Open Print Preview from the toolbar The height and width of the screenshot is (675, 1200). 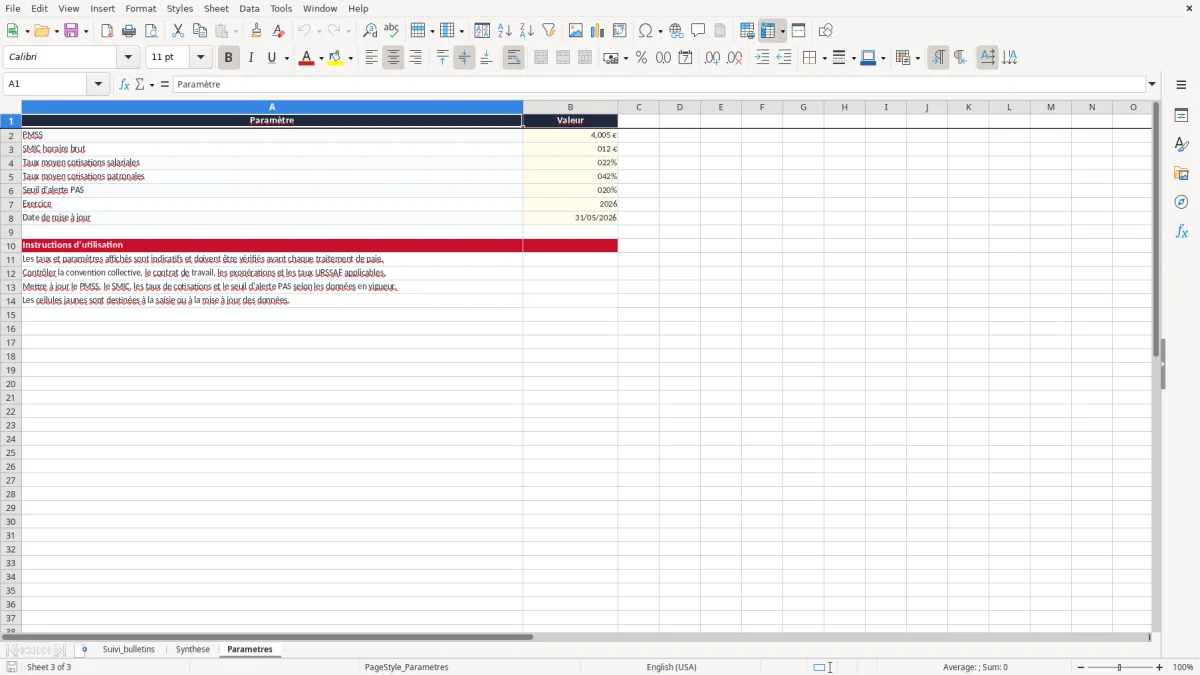[x=151, y=31]
